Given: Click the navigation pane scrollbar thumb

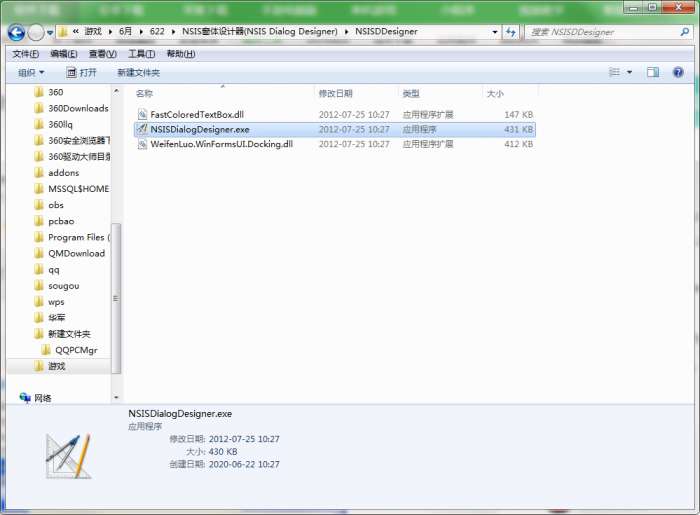Looking at the screenshot, I should [x=116, y=298].
